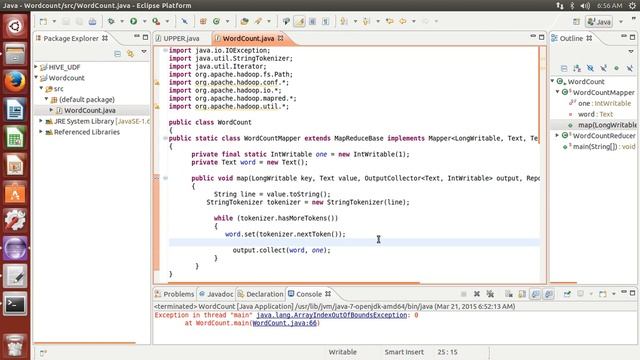Toggle Link with Editor in Package Explorer
Image resolution: width=640 pixels, height=360 pixels.
pos(131,53)
